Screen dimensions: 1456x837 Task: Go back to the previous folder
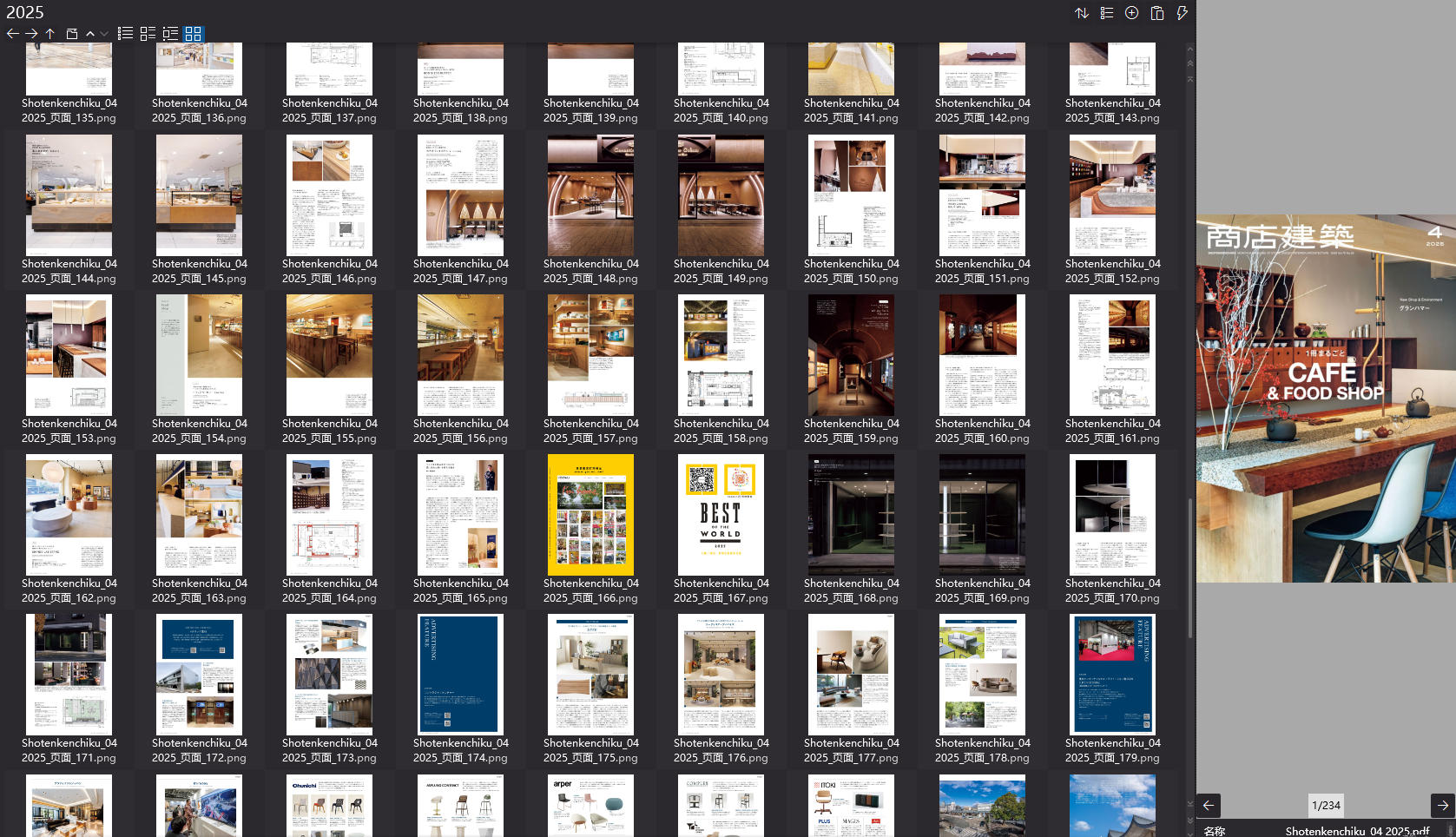[12, 34]
